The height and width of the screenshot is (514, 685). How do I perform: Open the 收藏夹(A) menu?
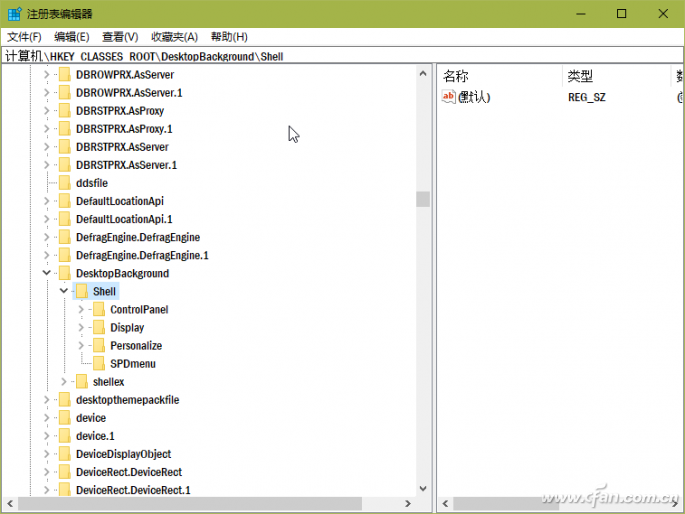coord(174,37)
